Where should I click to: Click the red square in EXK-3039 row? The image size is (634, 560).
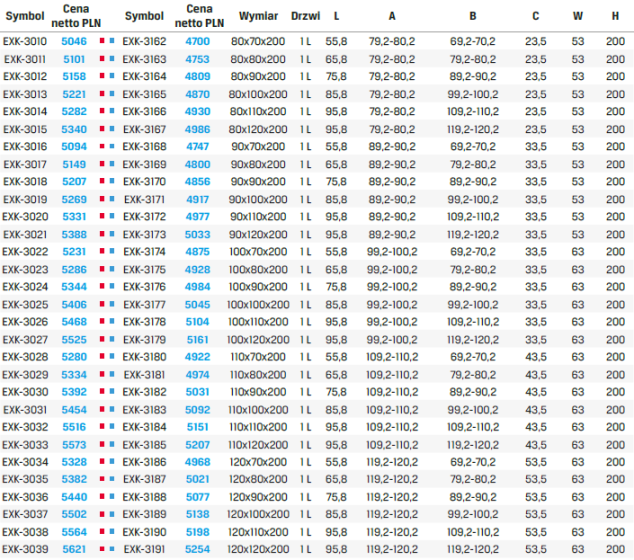[x=102, y=549]
